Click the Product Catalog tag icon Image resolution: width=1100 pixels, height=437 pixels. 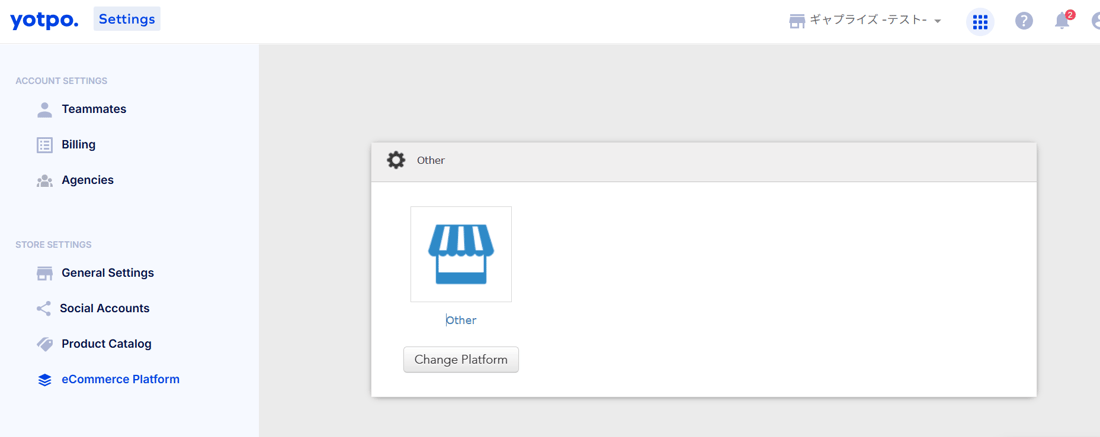(x=45, y=344)
